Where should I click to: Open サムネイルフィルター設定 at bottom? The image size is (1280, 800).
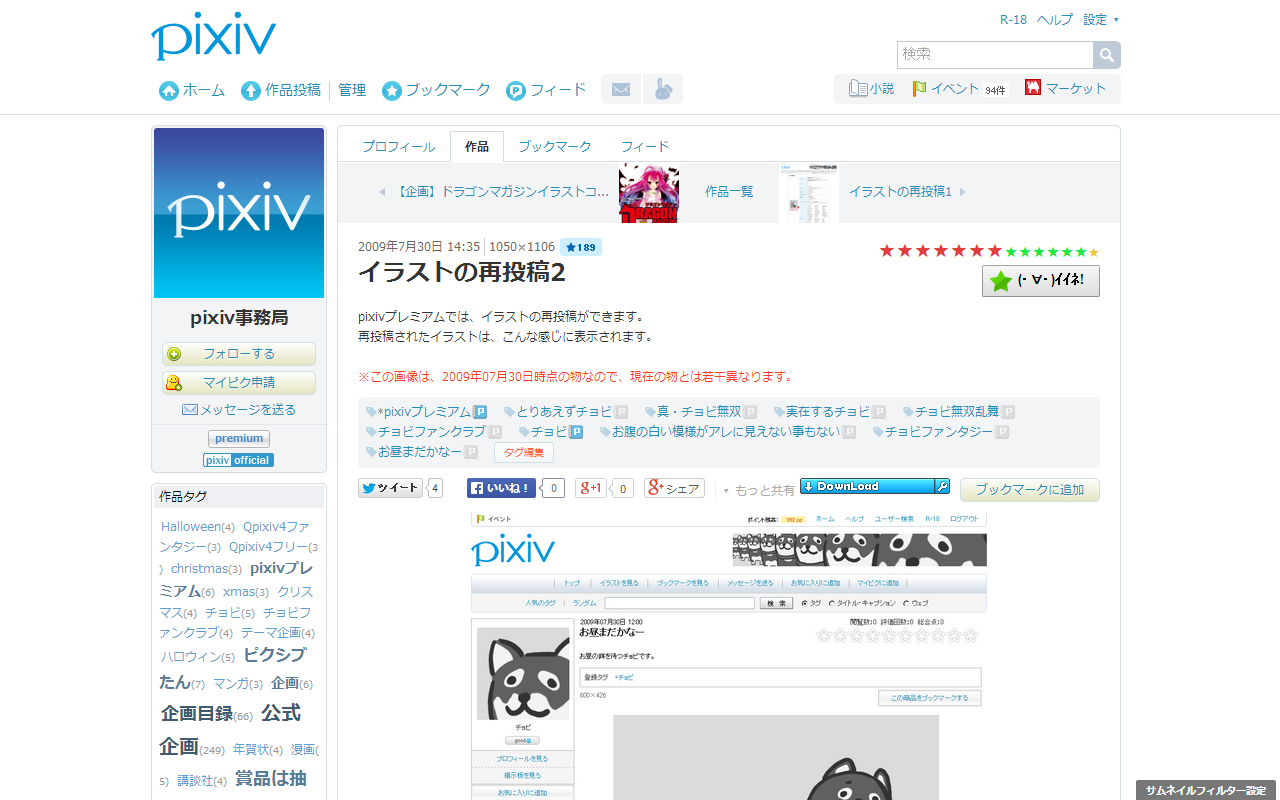pos(1206,790)
